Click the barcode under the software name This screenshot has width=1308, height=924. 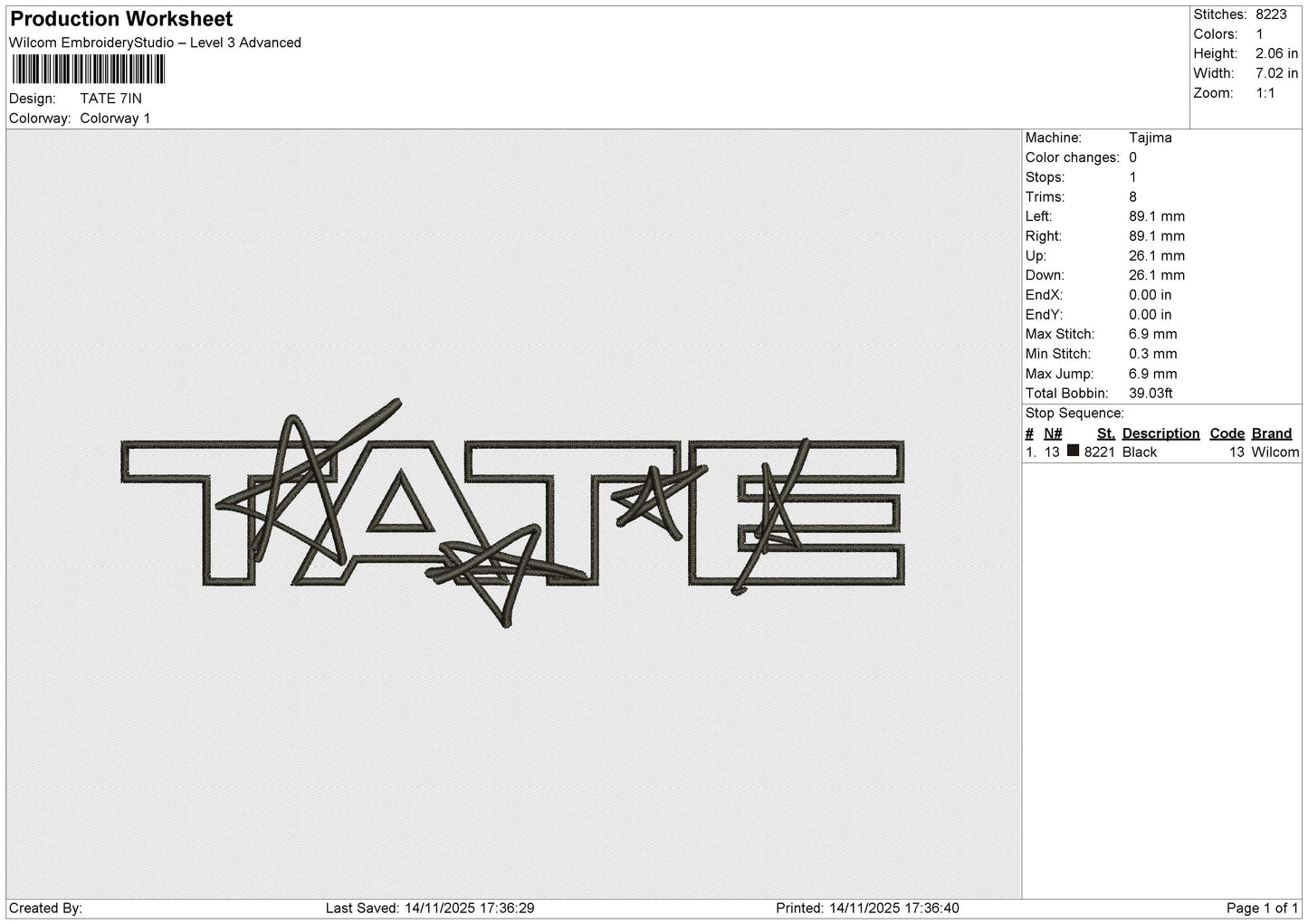click(x=89, y=70)
